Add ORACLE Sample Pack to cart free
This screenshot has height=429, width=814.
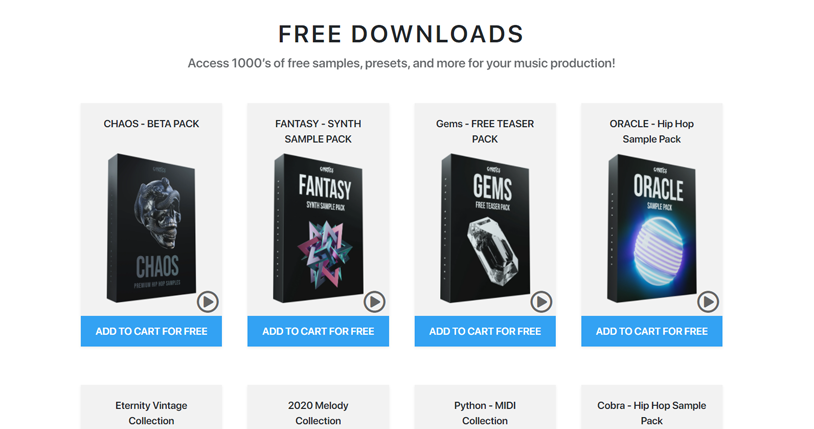pyautogui.click(x=652, y=331)
